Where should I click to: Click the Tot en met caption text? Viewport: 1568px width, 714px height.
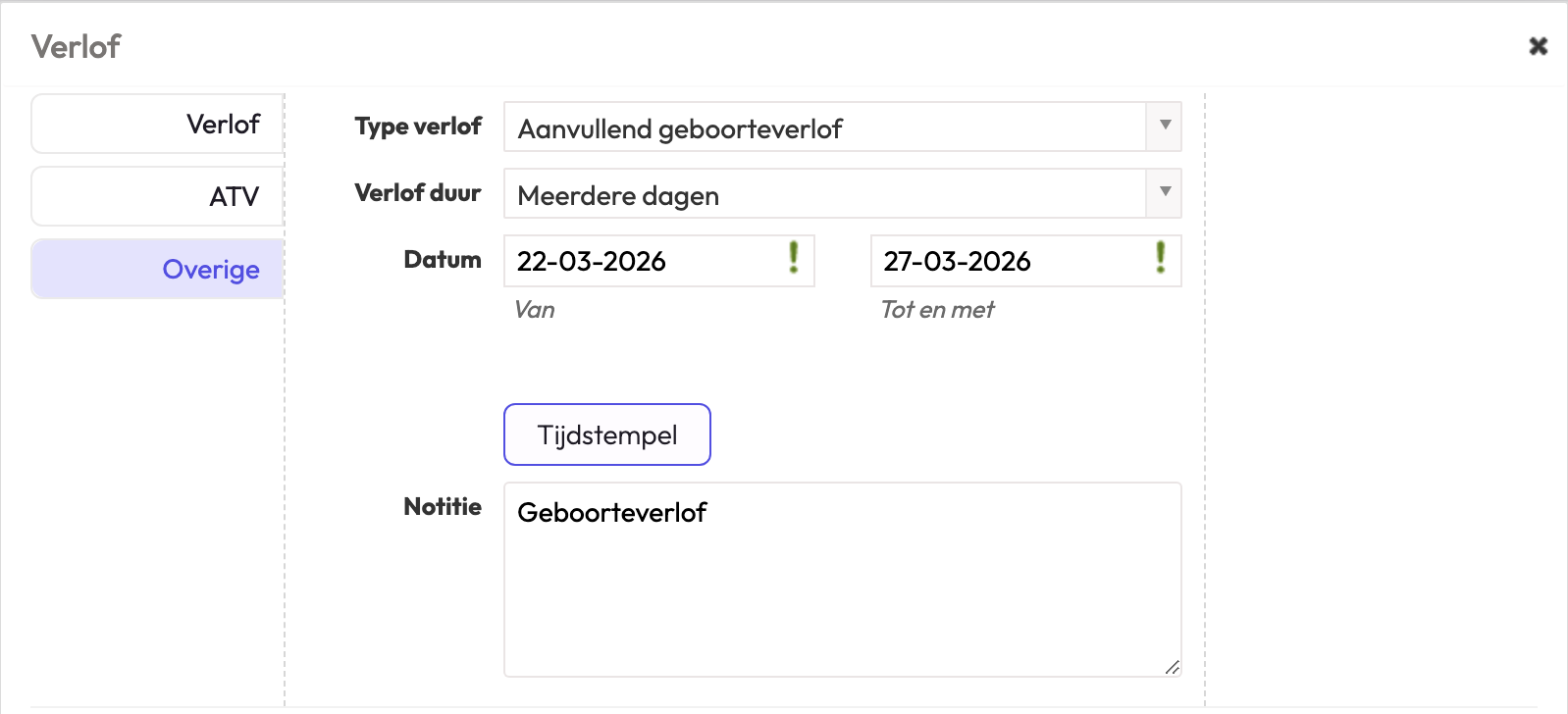937,310
